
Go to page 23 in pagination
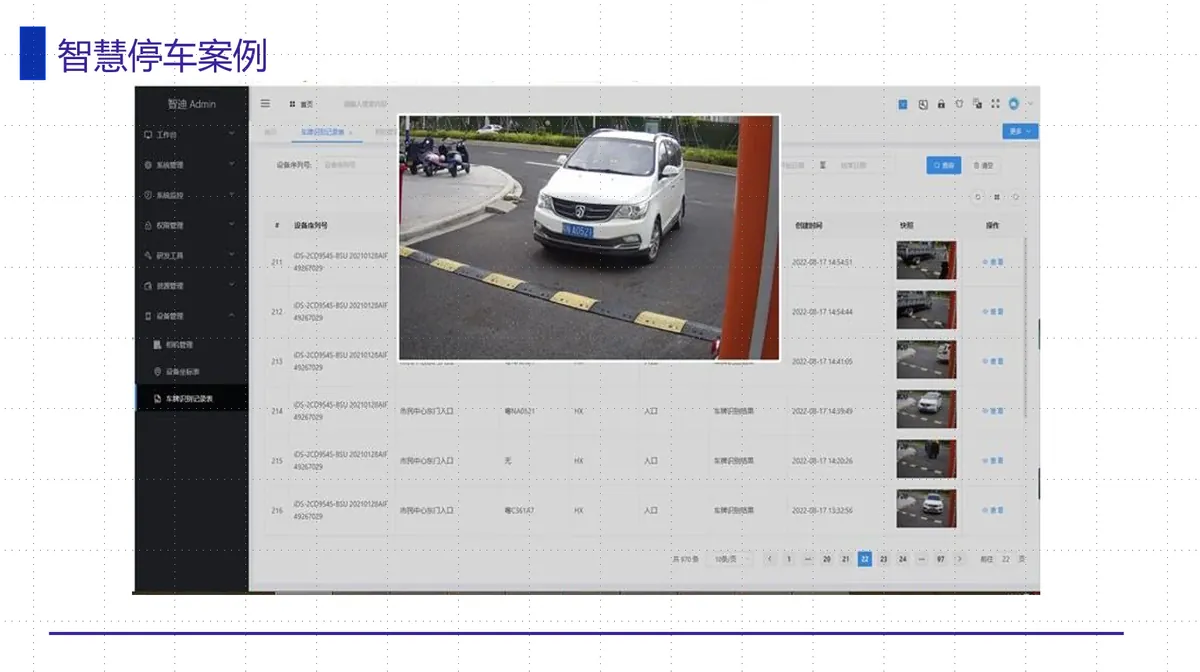click(x=883, y=559)
